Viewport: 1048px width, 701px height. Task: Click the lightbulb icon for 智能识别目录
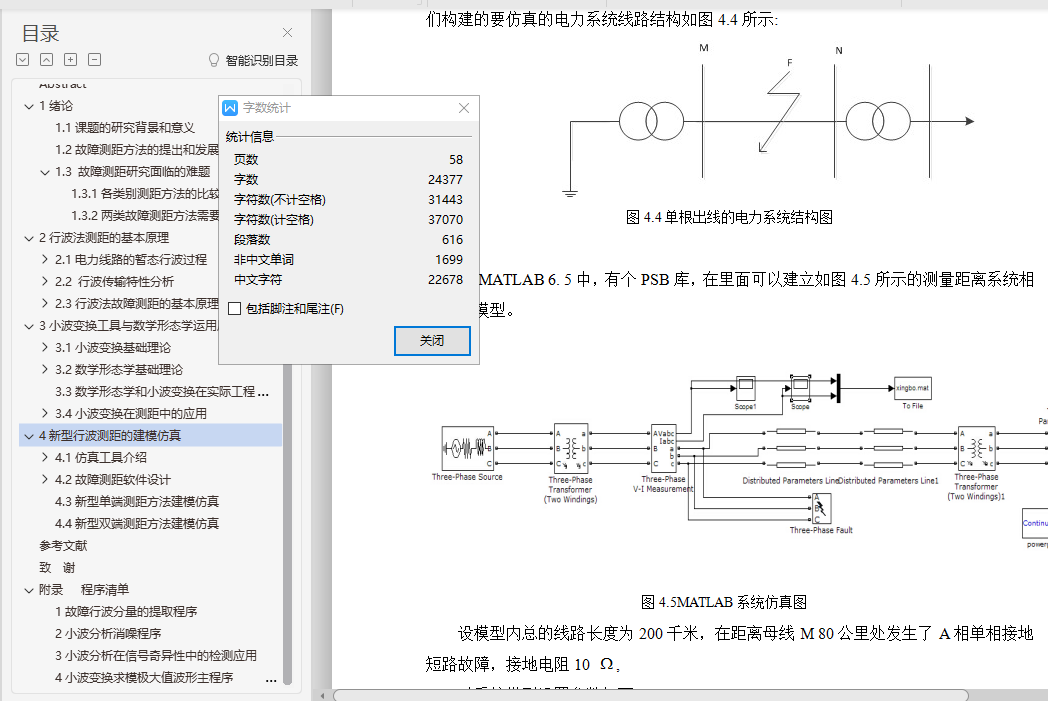[x=214, y=60]
